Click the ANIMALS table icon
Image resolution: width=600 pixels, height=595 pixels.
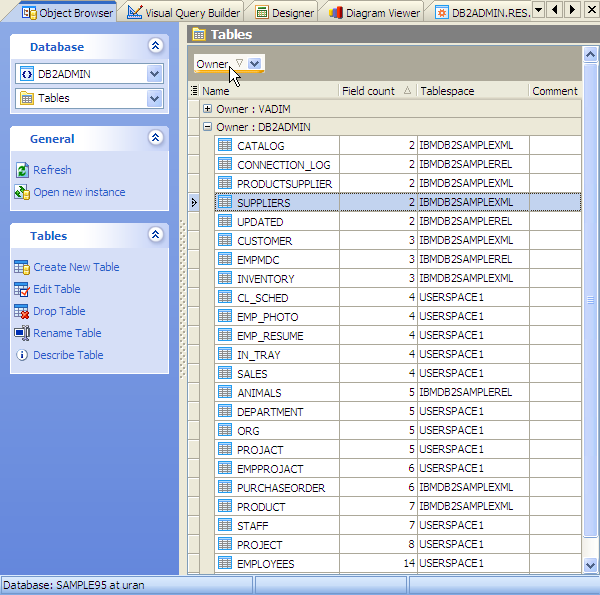[x=225, y=392]
